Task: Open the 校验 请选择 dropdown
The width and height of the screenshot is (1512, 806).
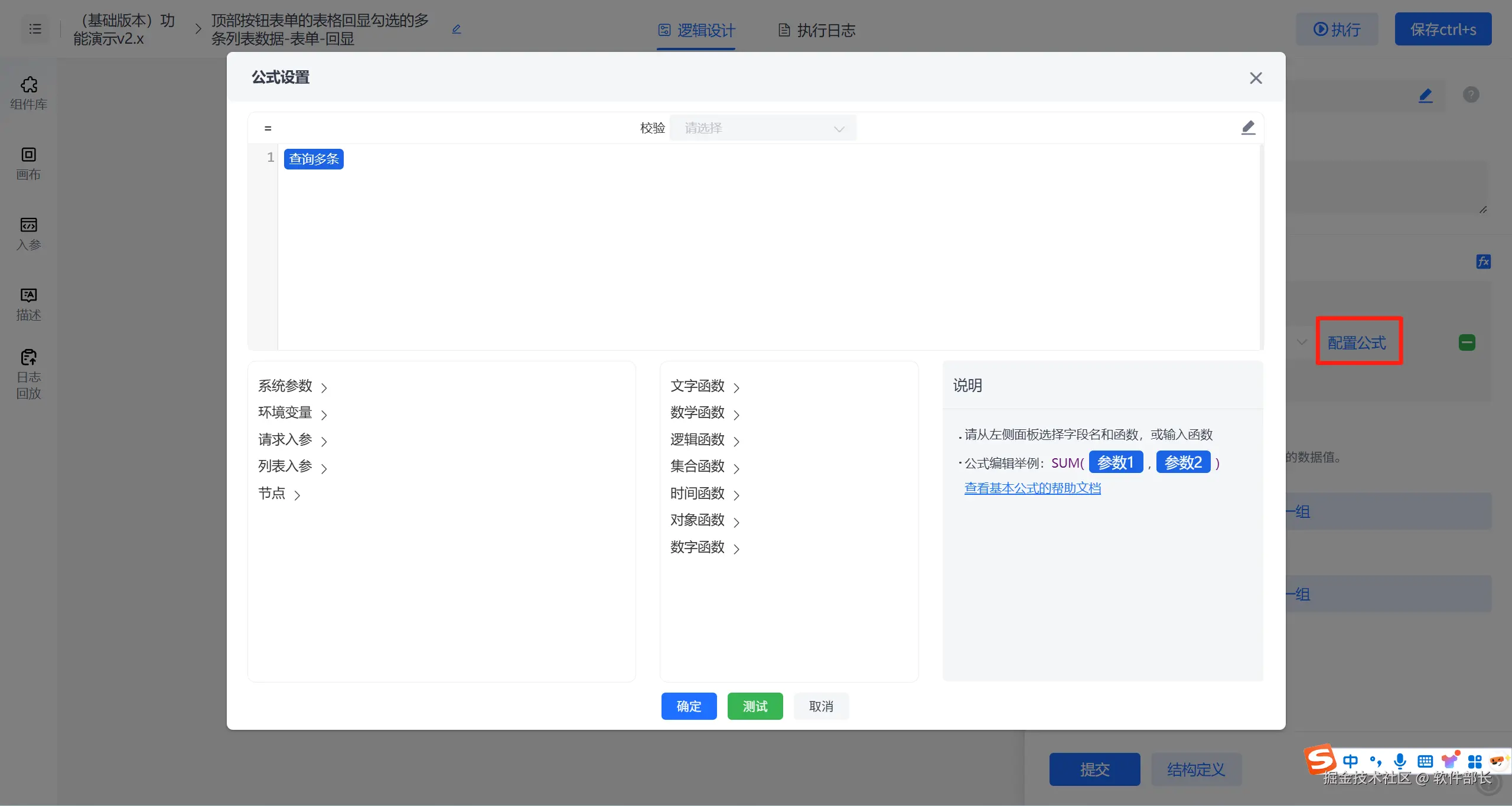Action: pos(762,128)
